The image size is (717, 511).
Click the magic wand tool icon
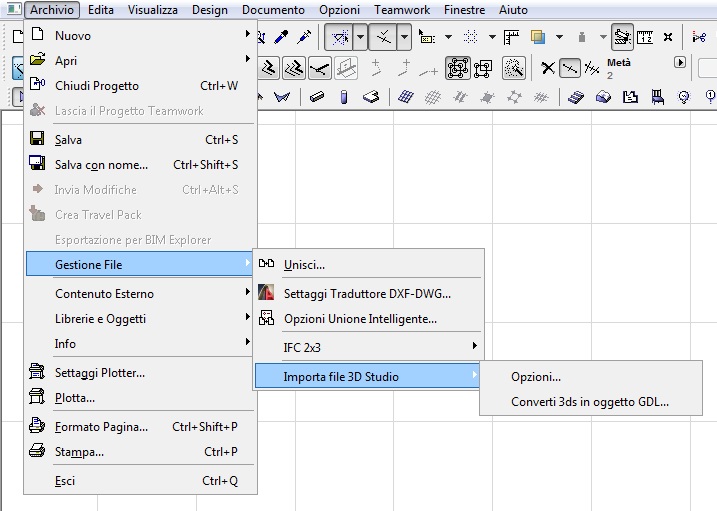(x=514, y=69)
